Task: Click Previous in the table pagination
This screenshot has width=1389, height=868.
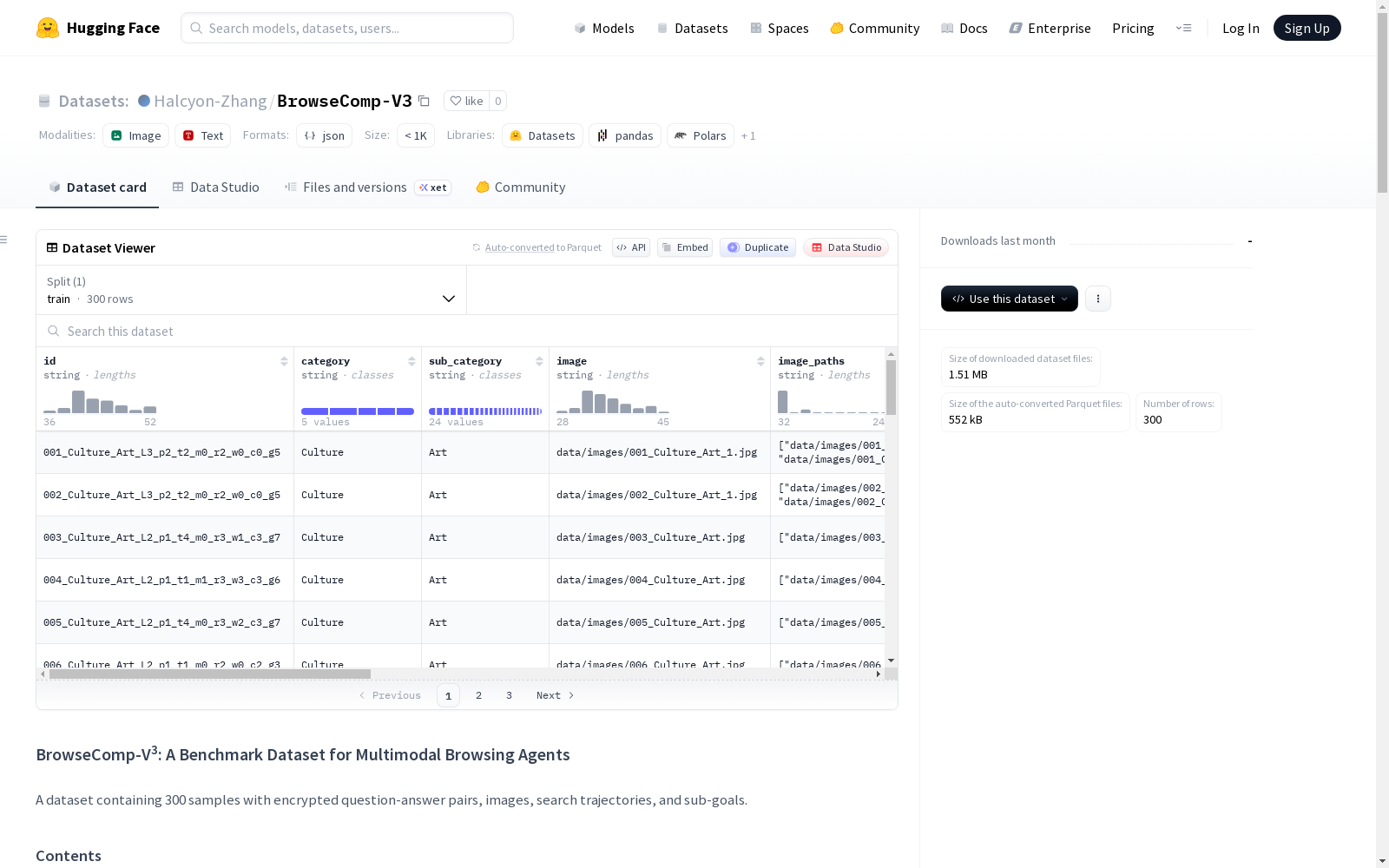Action: point(390,695)
